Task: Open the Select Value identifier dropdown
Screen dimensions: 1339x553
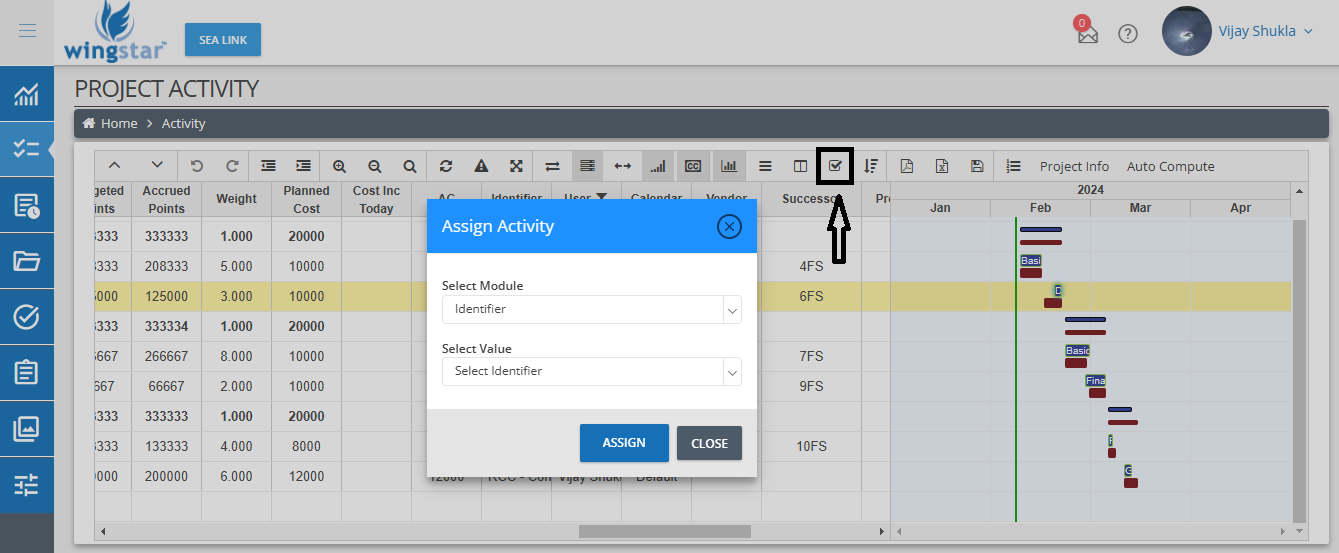Action: [x=591, y=371]
